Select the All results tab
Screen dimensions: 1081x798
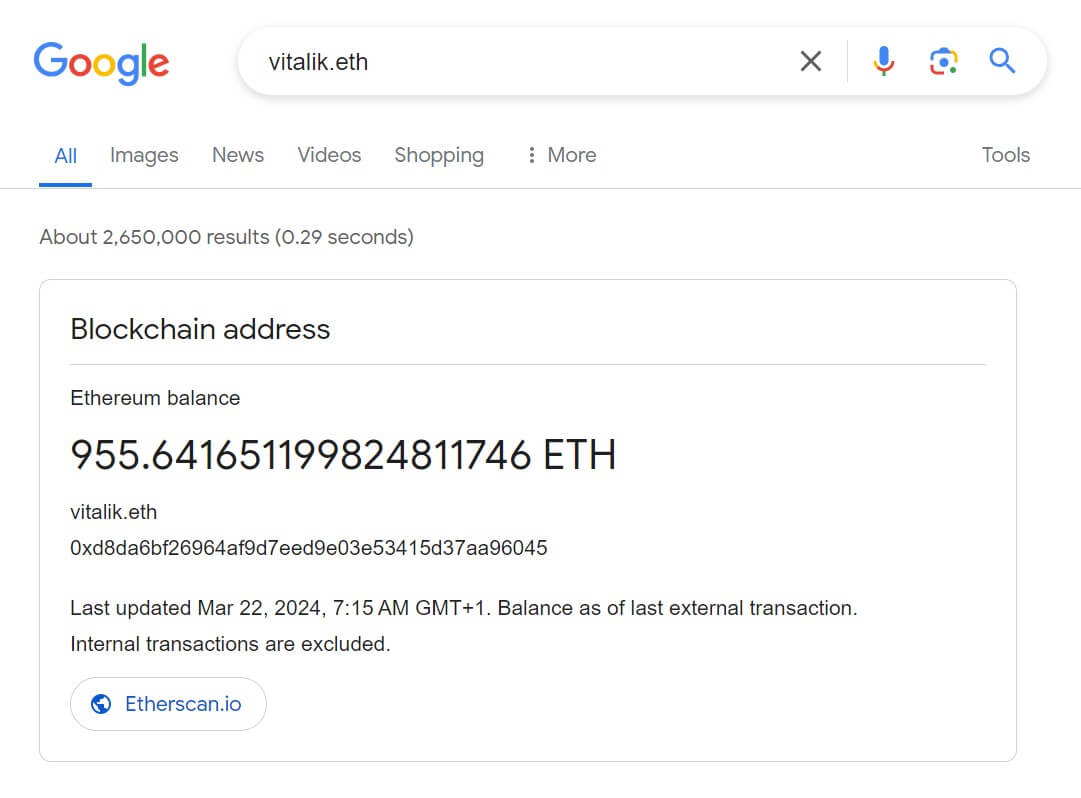pos(65,155)
